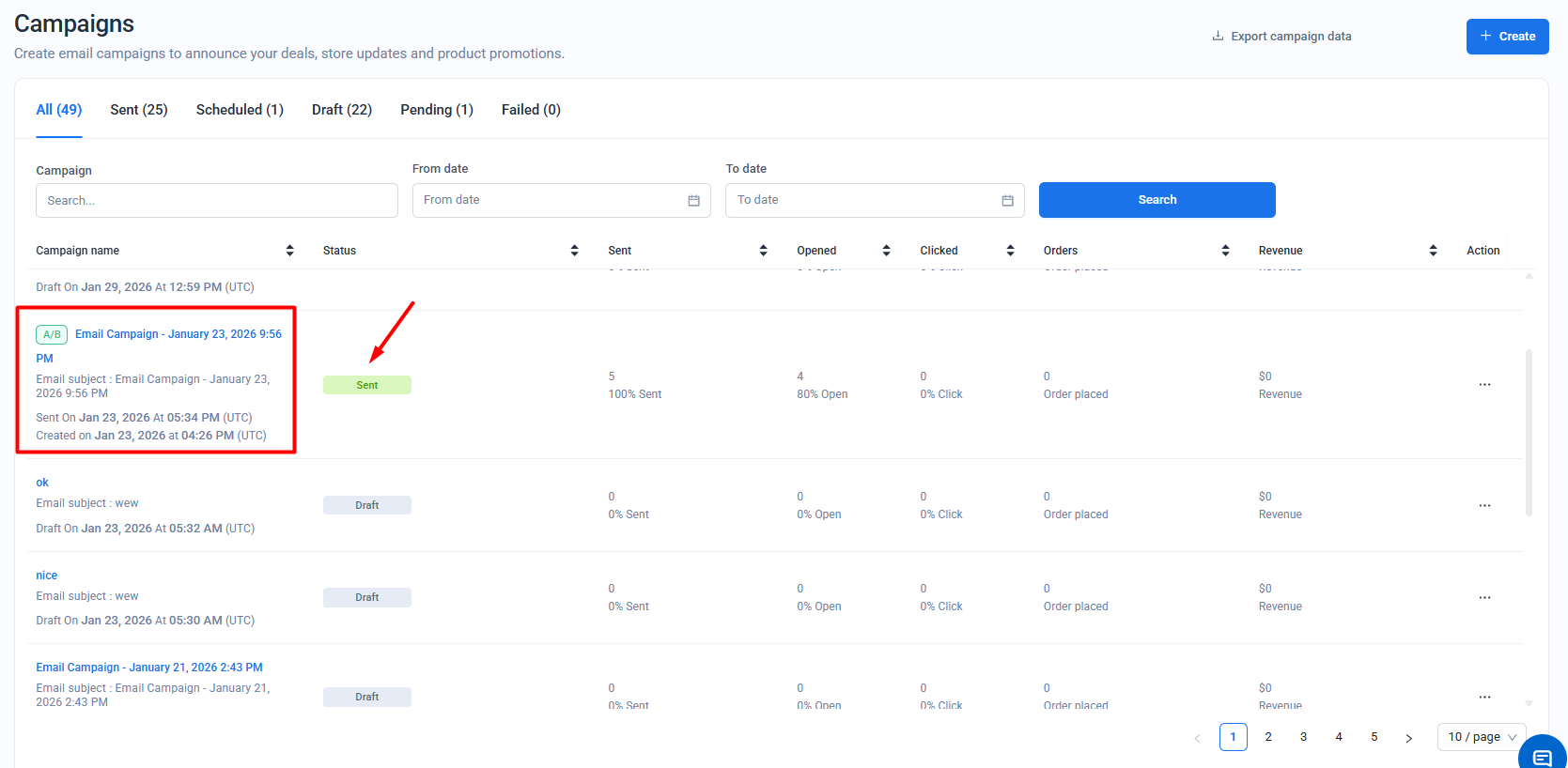Sort the table by Status column

574,251
